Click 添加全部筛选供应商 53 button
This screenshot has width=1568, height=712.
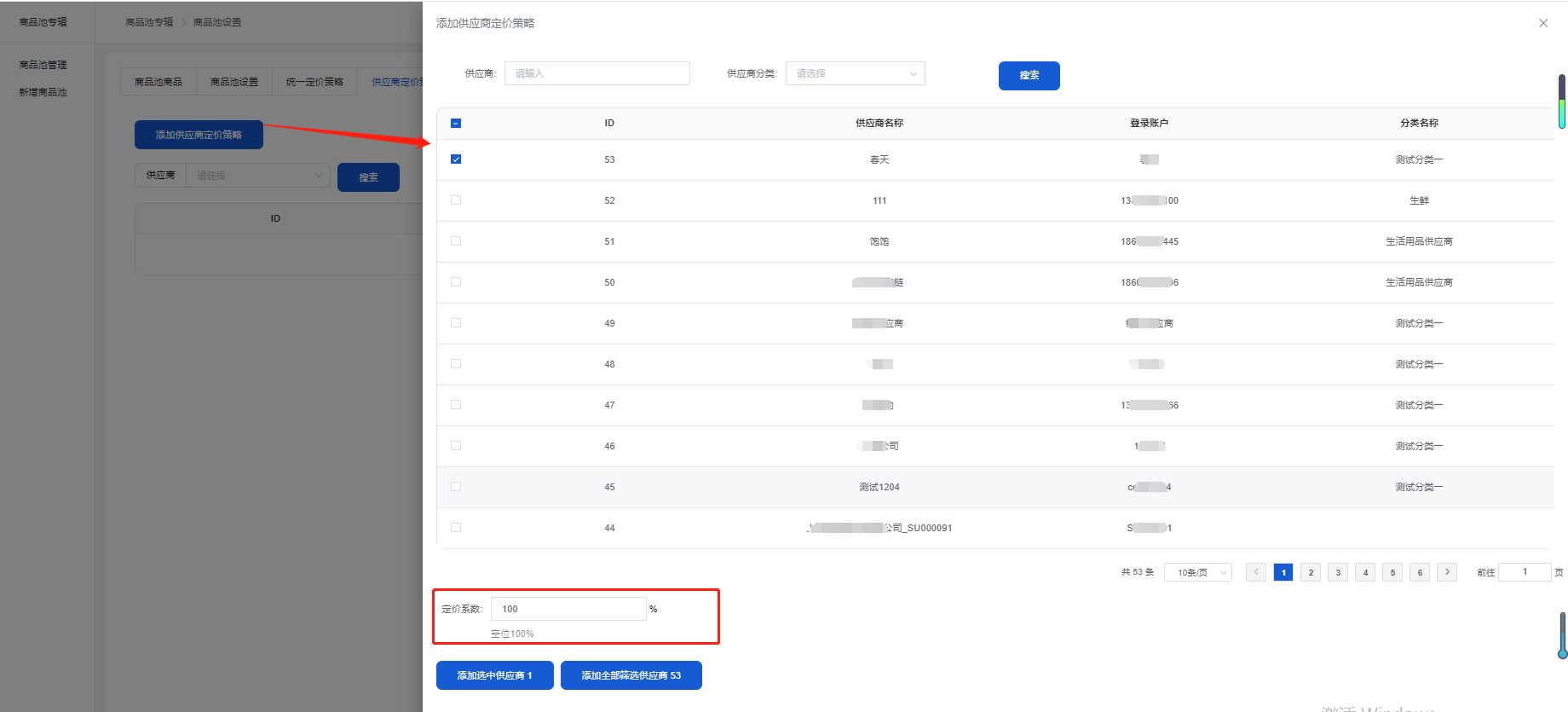click(x=631, y=675)
